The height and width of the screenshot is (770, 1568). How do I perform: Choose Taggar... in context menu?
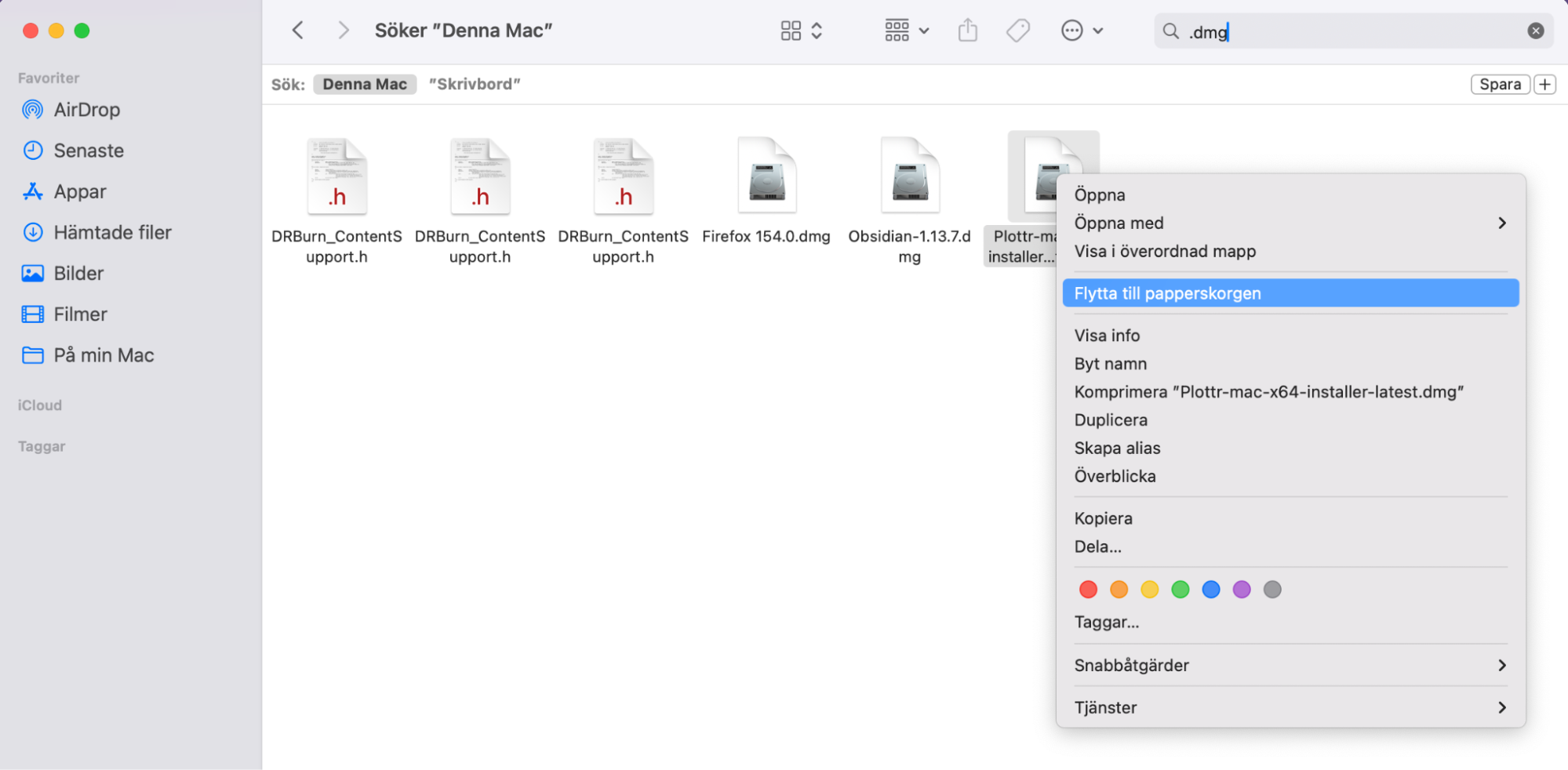coord(1290,623)
